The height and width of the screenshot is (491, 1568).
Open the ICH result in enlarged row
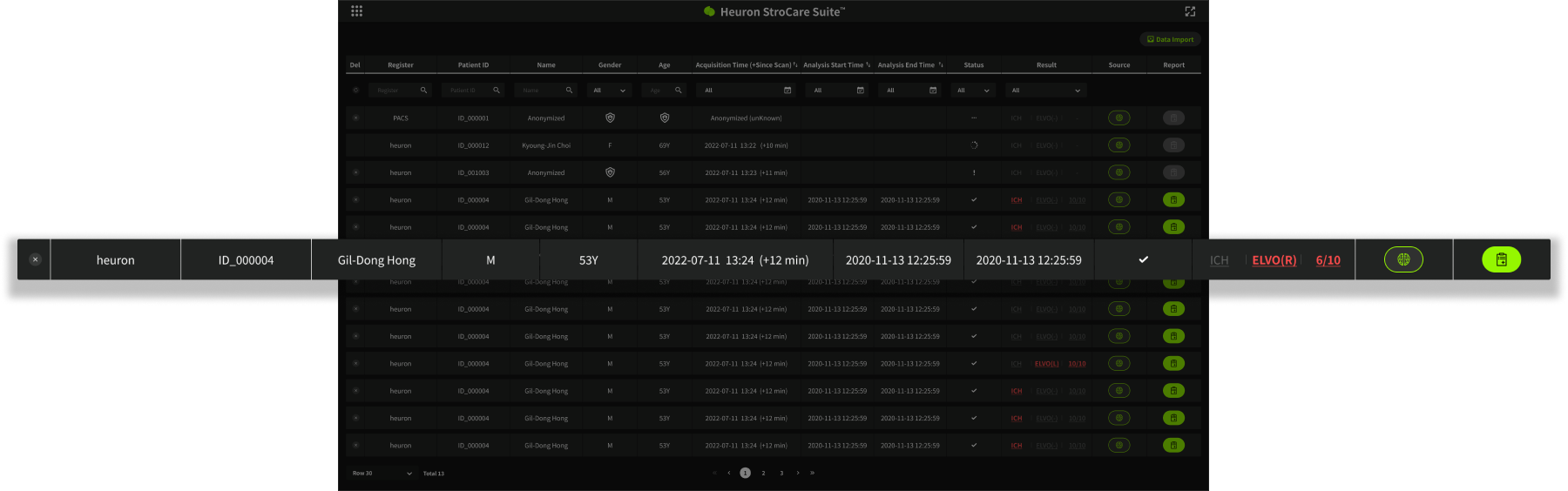(1219, 260)
